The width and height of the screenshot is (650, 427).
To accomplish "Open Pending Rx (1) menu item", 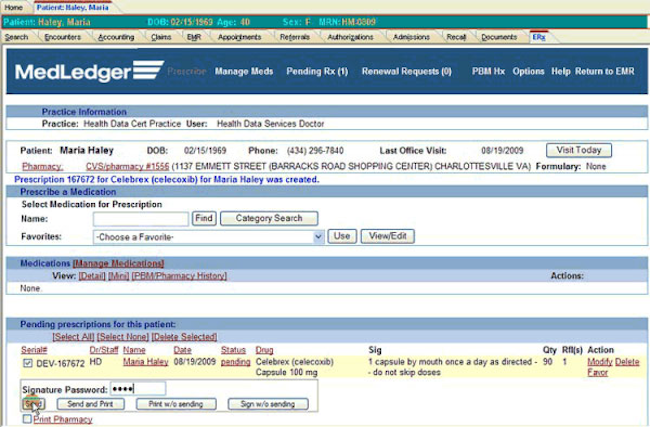I will tap(317, 72).
